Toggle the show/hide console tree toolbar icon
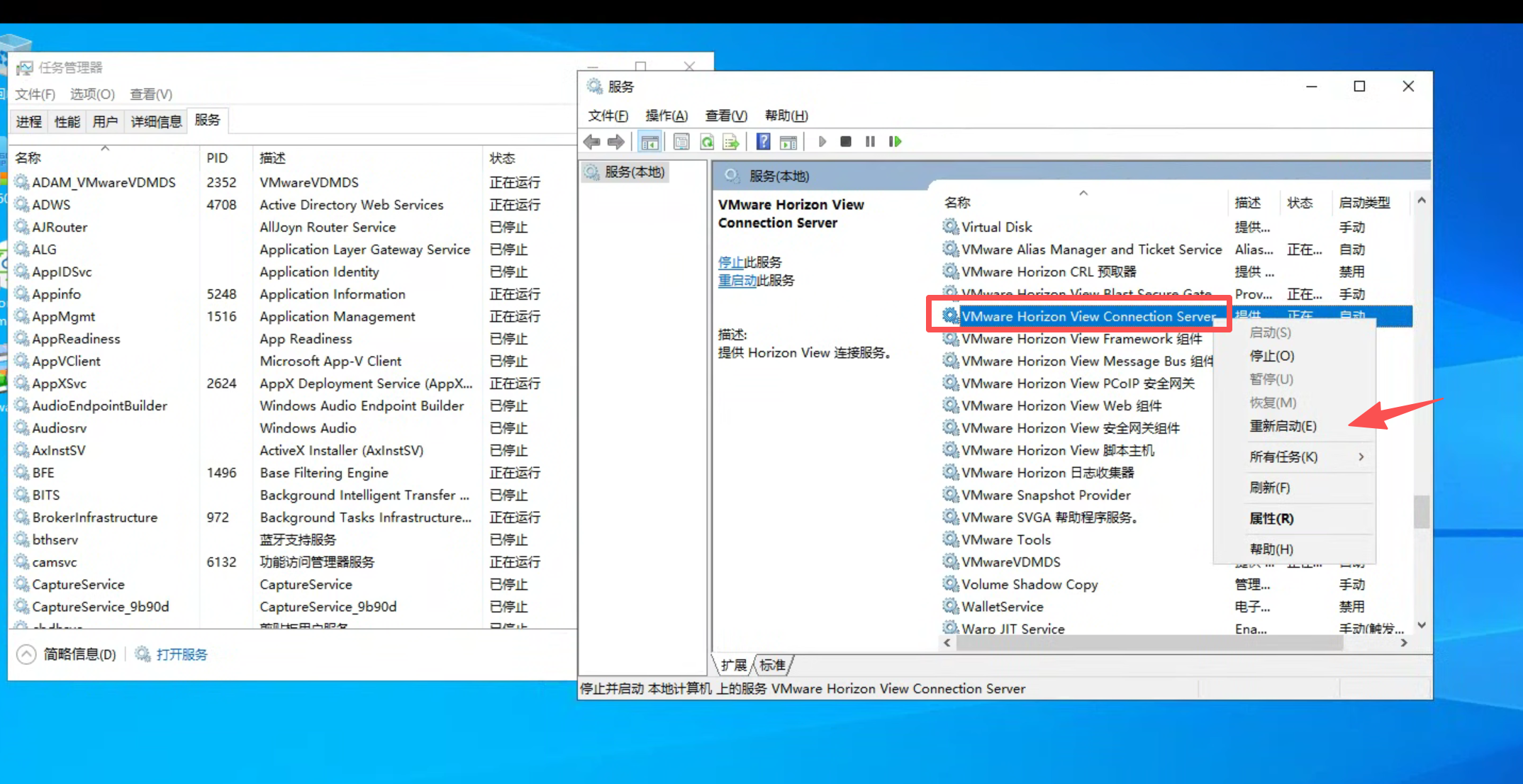Image resolution: width=1523 pixels, height=784 pixels. point(649,142)
